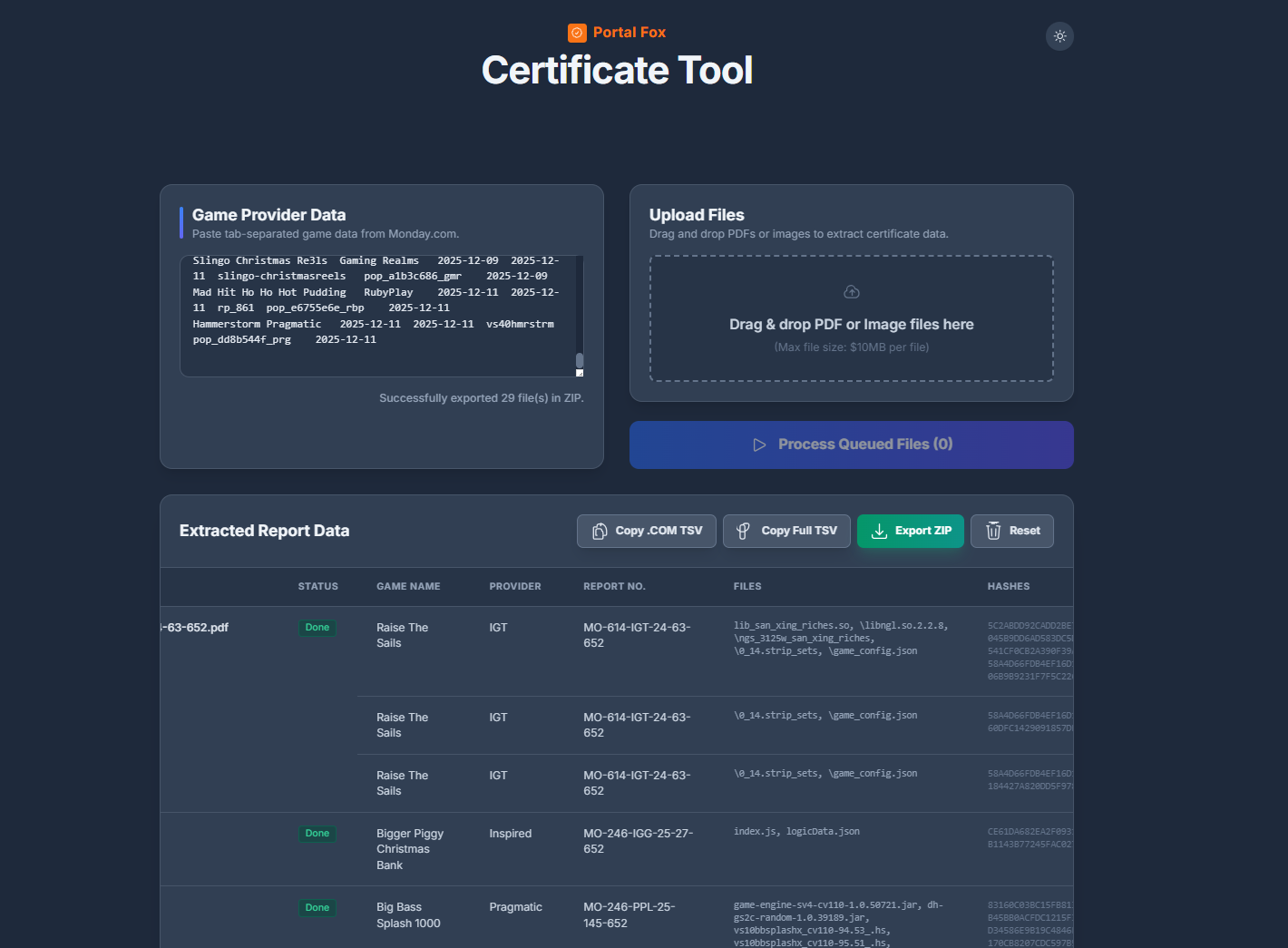
Task: Click the Done badge for Bigger Piggy Christmas Bank
Action: point(317,834)
